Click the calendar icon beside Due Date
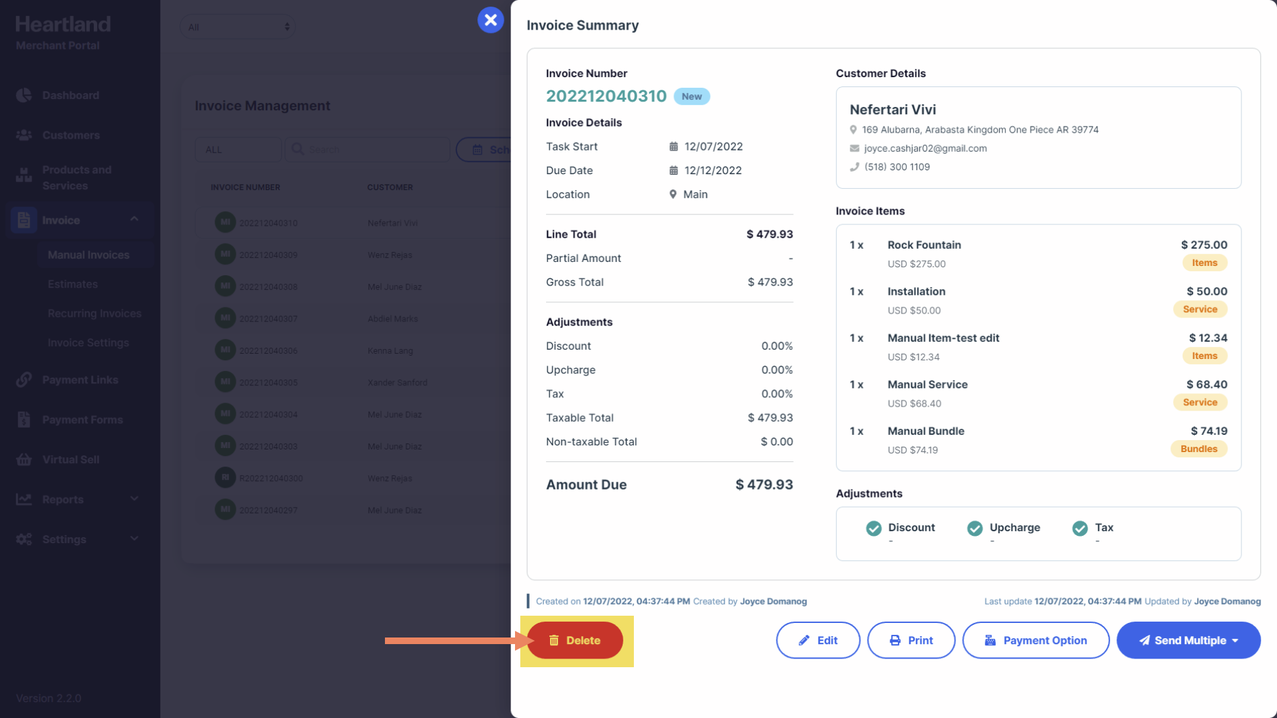 coord(673,171)
